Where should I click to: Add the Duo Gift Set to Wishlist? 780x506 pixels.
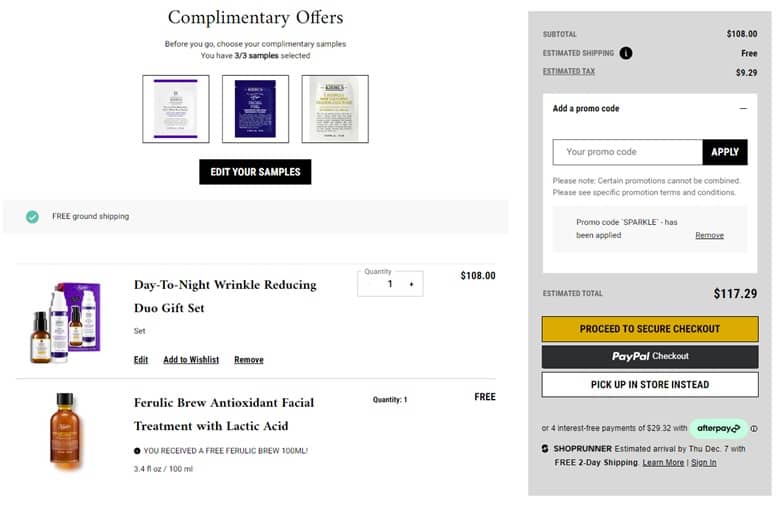(191, 360)
